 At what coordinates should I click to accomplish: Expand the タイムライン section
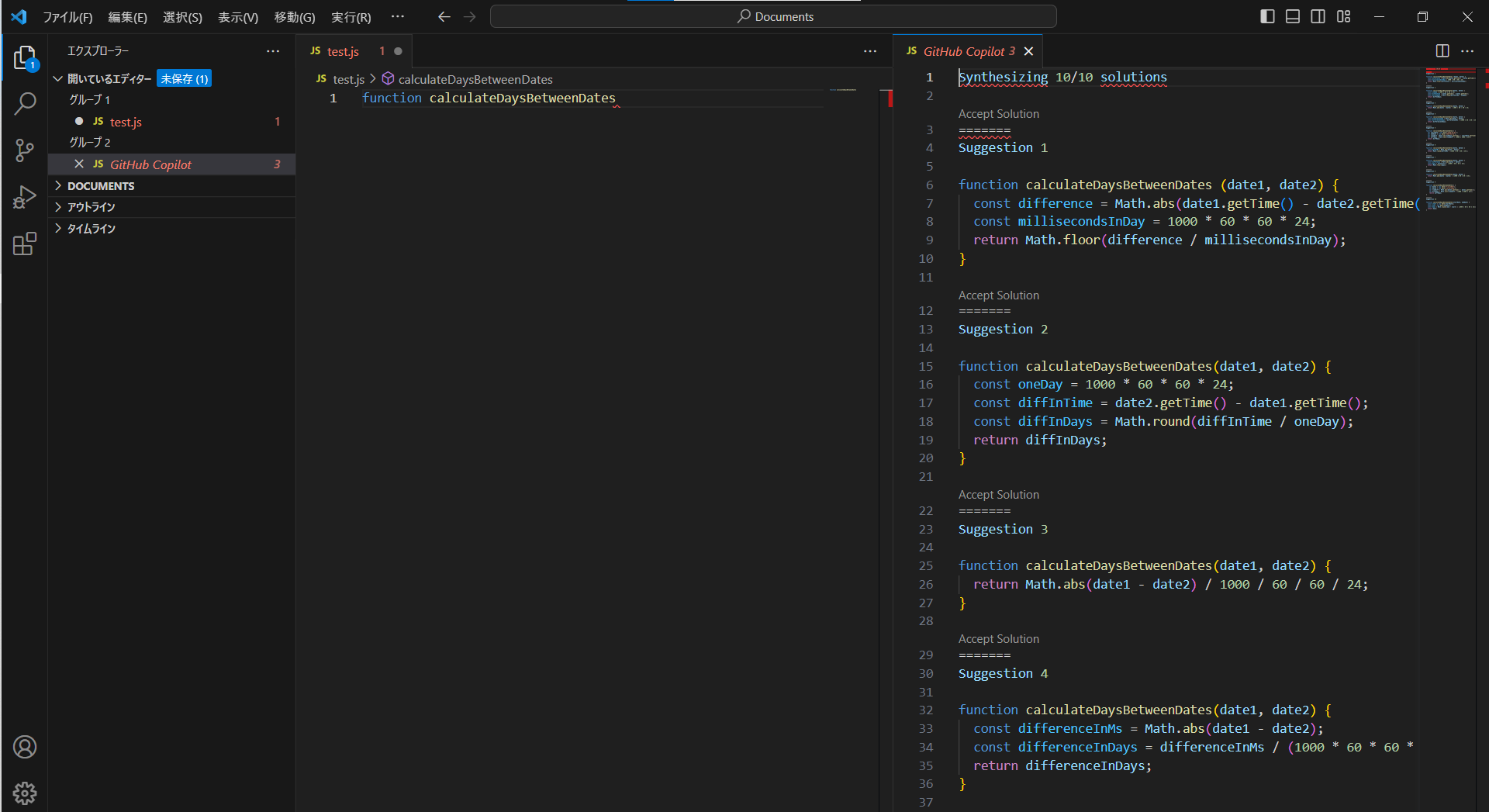coord(58,228)
